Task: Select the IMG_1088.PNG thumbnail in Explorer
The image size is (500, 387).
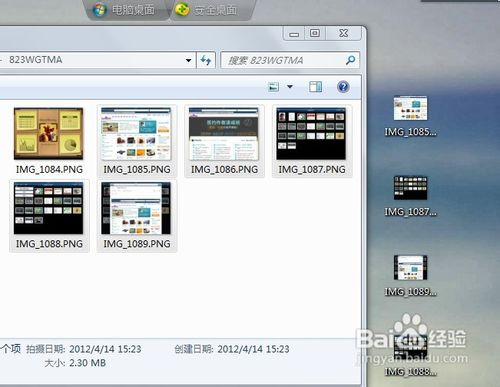Action: (48, 208)
